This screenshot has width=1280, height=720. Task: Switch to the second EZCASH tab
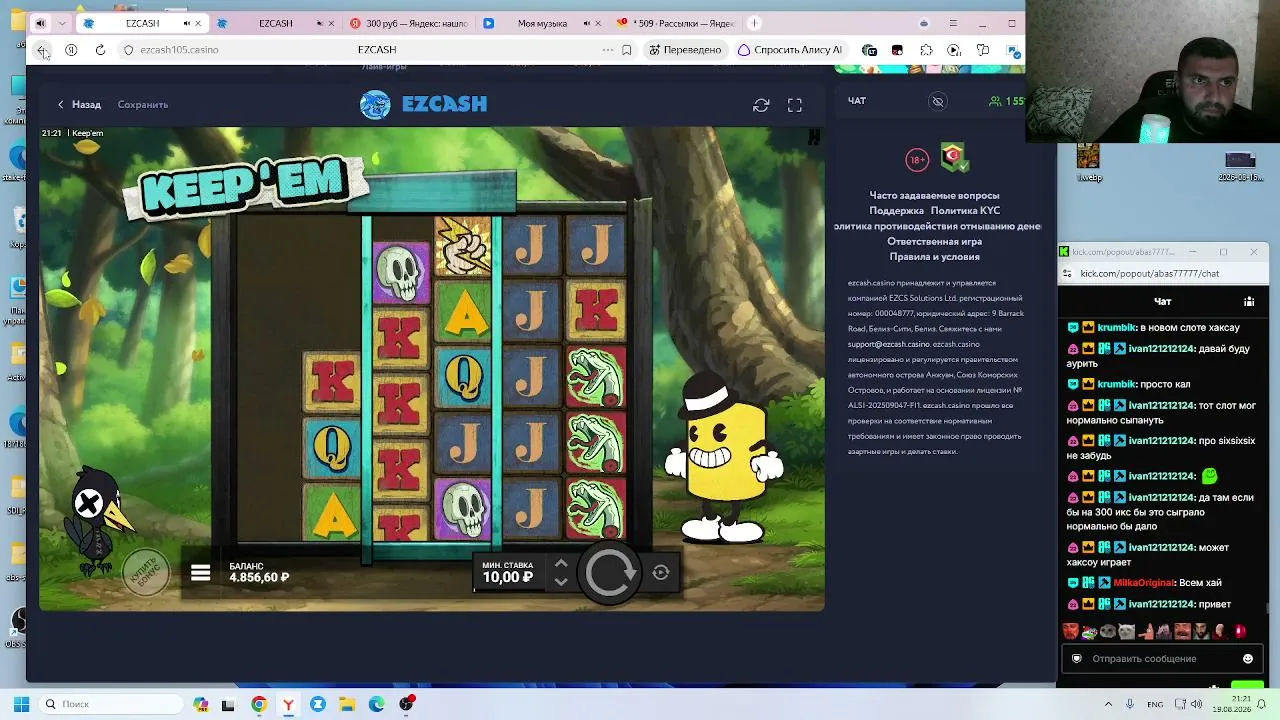(x=275, y=23)
